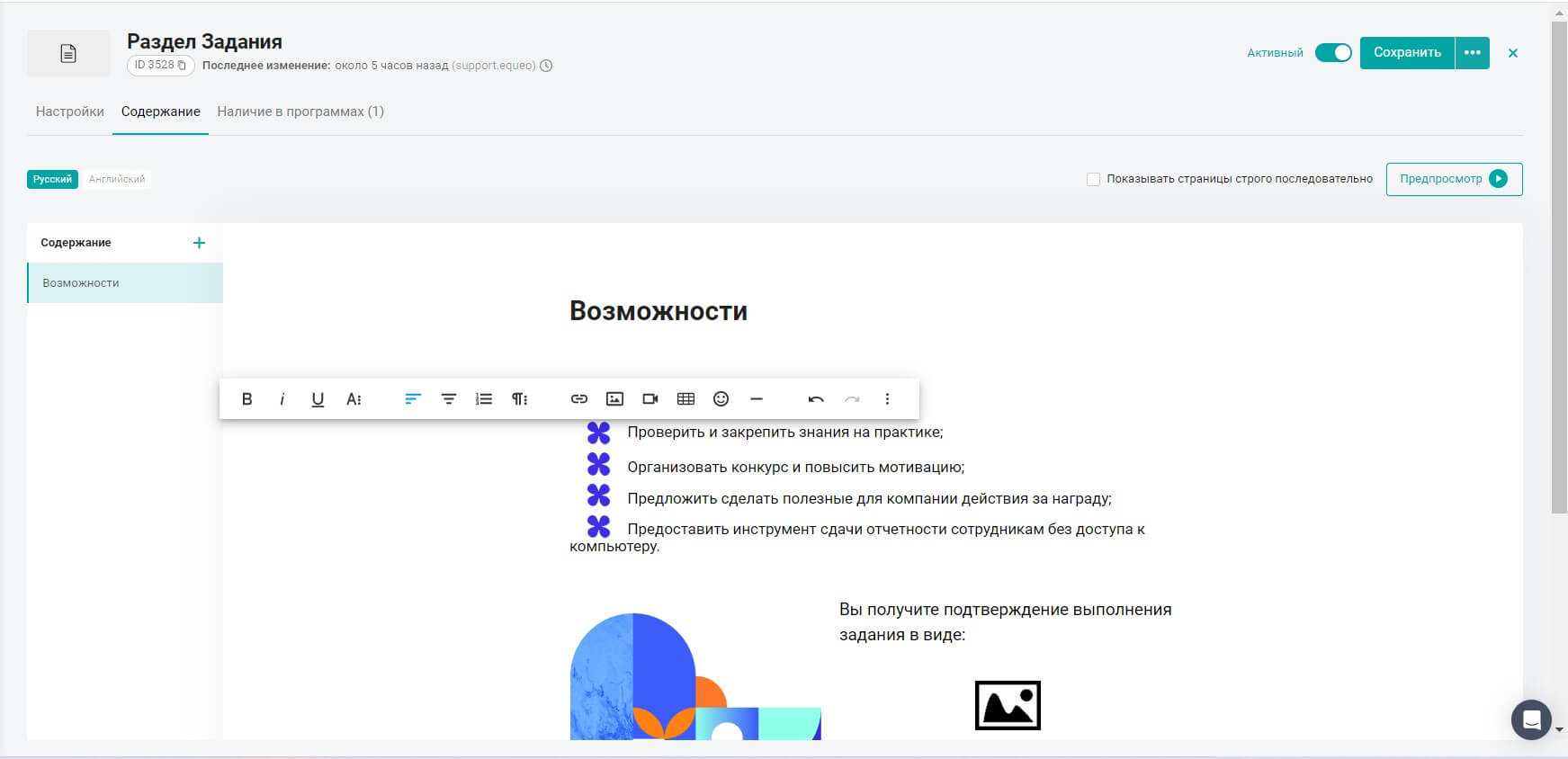Image resolution: width=1568 pixels, height=759 pixels.
Task: Open the font size dropdown
Action: 354,399
